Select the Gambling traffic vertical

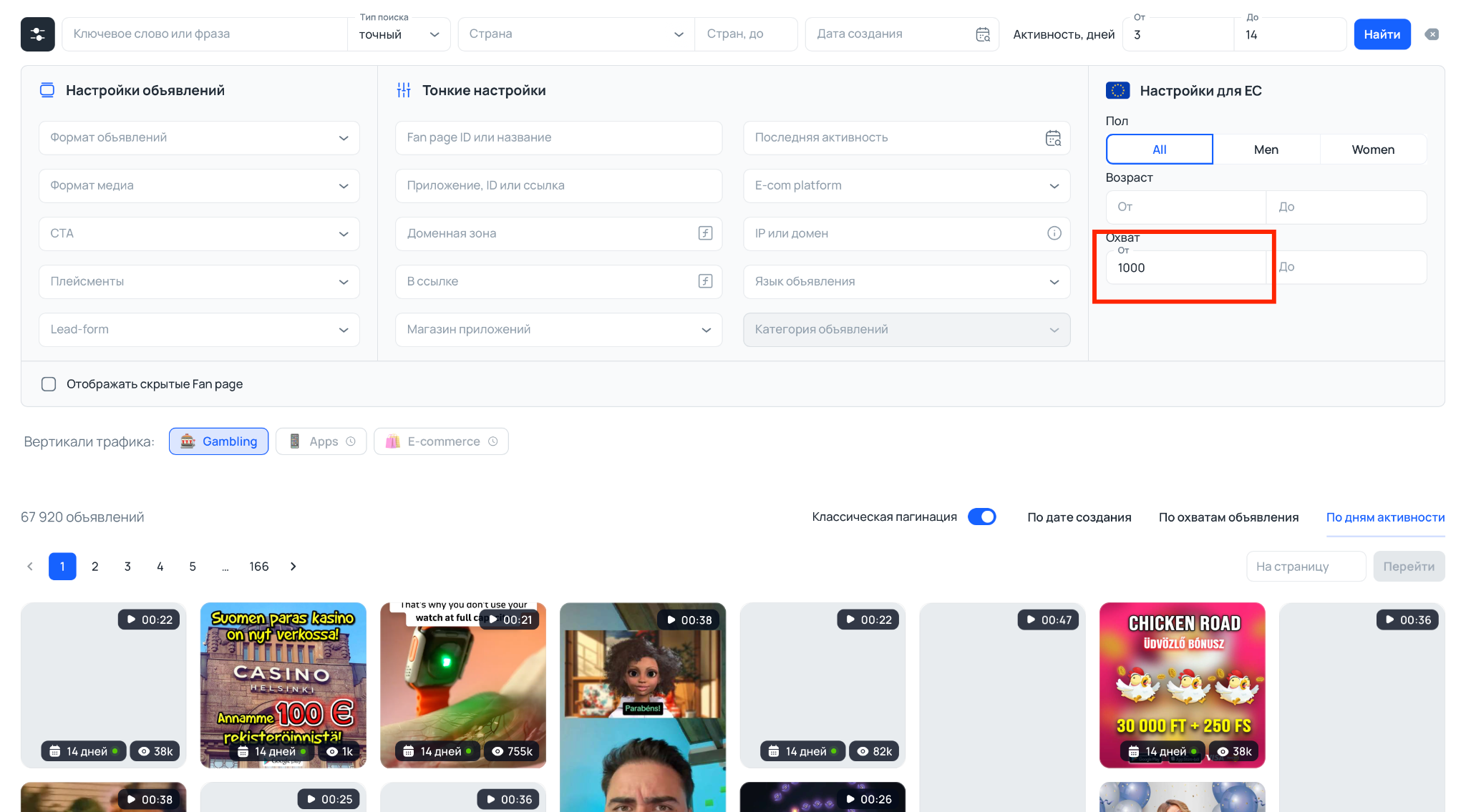point(218,441)
